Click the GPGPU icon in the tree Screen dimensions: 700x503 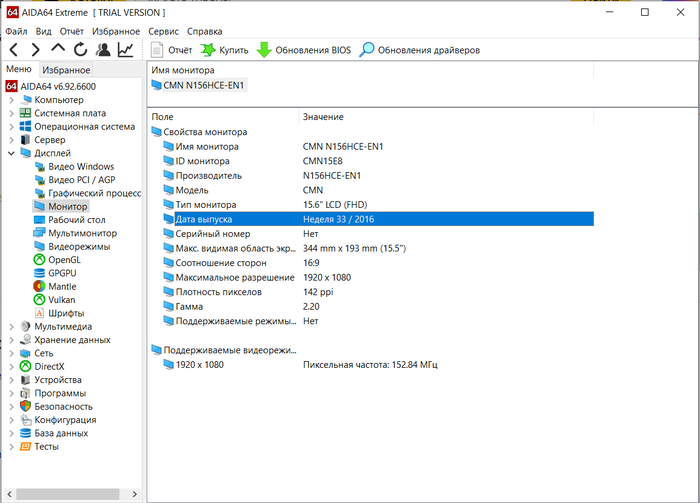pos(39,273)
